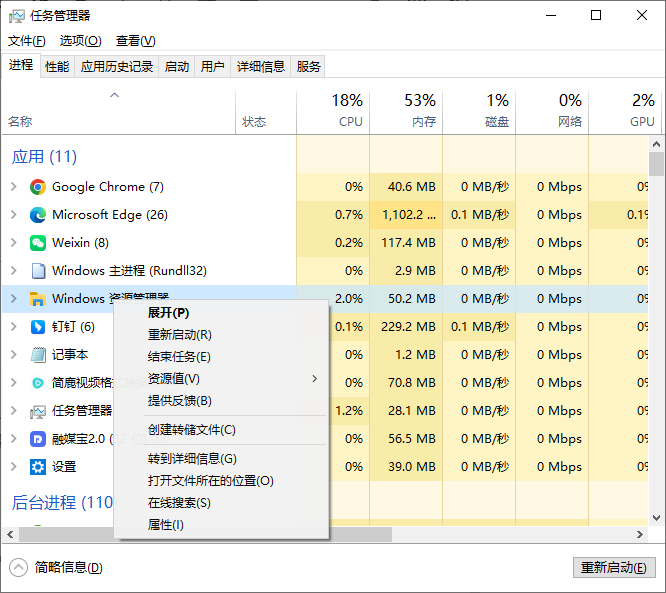Switch to the 详细信息 tab
Screen dimensions: 666x593
pos(260,67)
